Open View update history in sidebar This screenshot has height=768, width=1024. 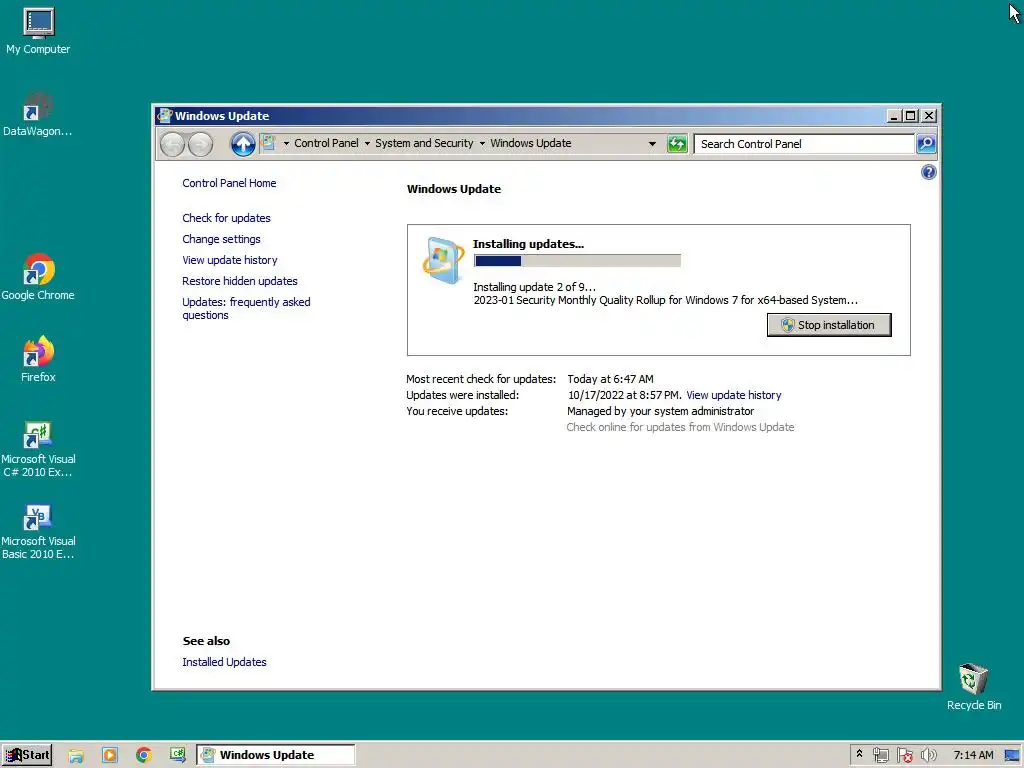[230, 260]
